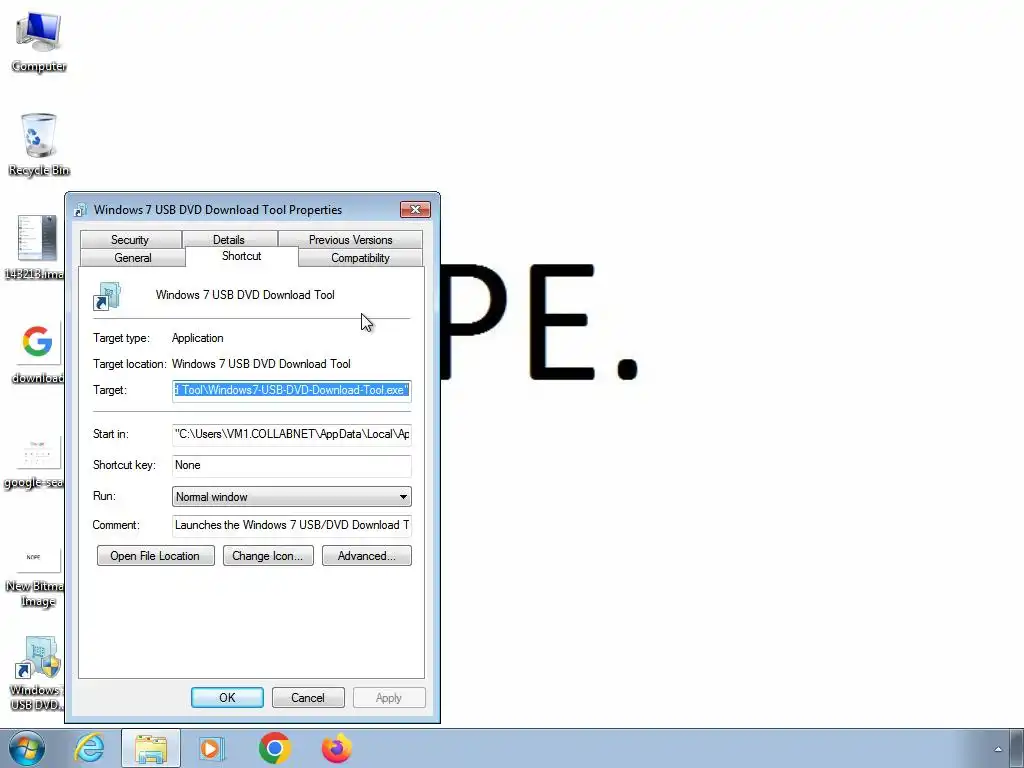Click the greyed-out Apply button

[389, 697]
